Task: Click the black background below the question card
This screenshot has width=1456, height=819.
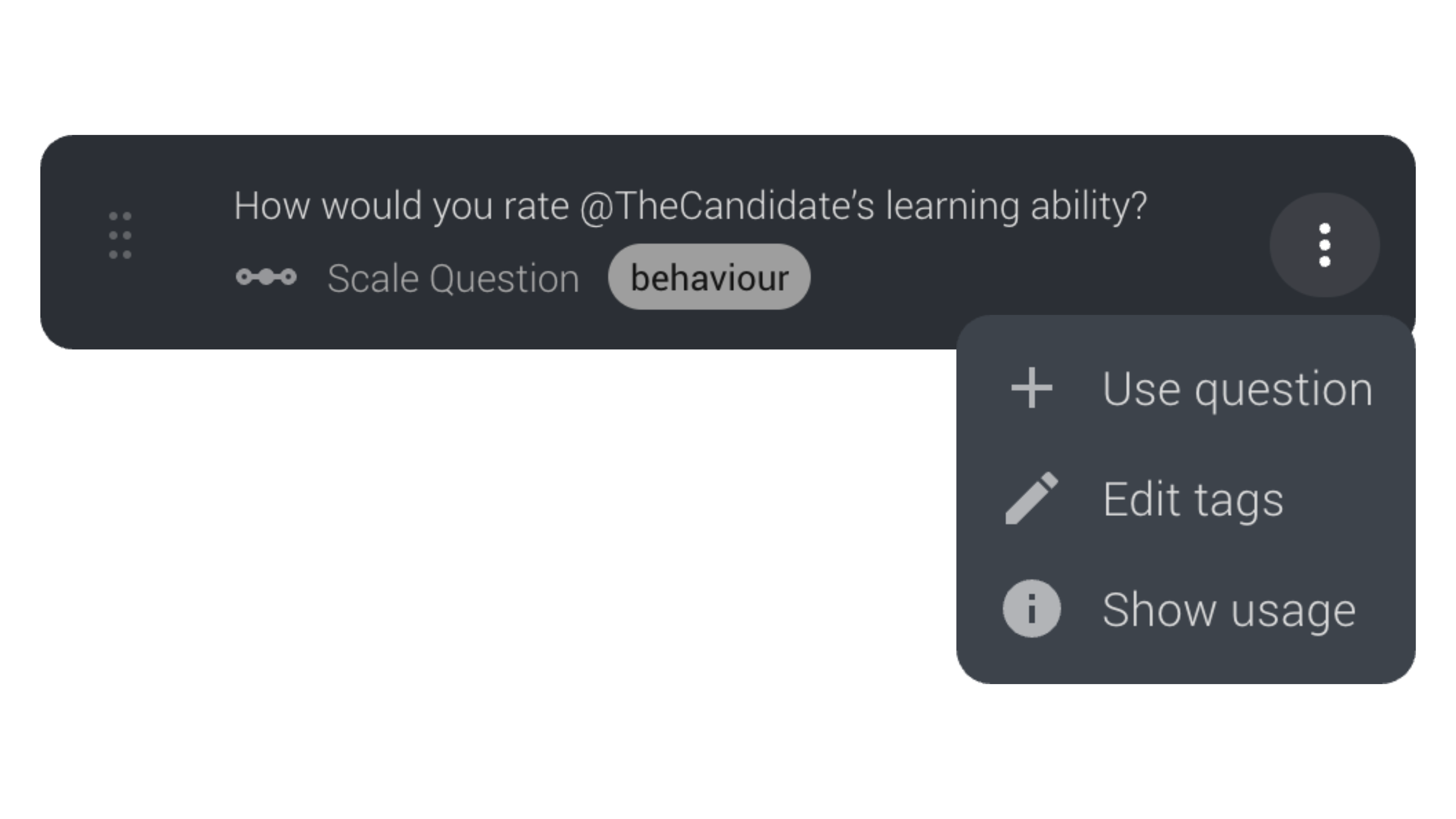Action: [x=452, y=565]
